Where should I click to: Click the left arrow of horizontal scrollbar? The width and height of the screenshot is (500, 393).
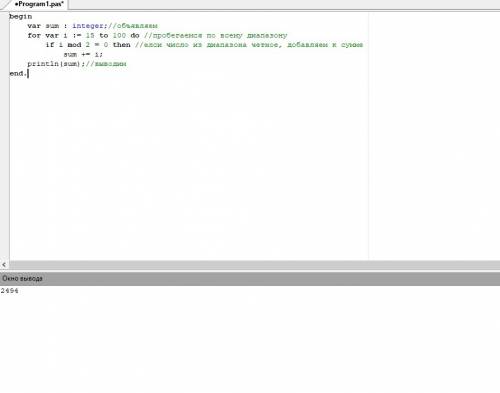click(x=4, y=265)
